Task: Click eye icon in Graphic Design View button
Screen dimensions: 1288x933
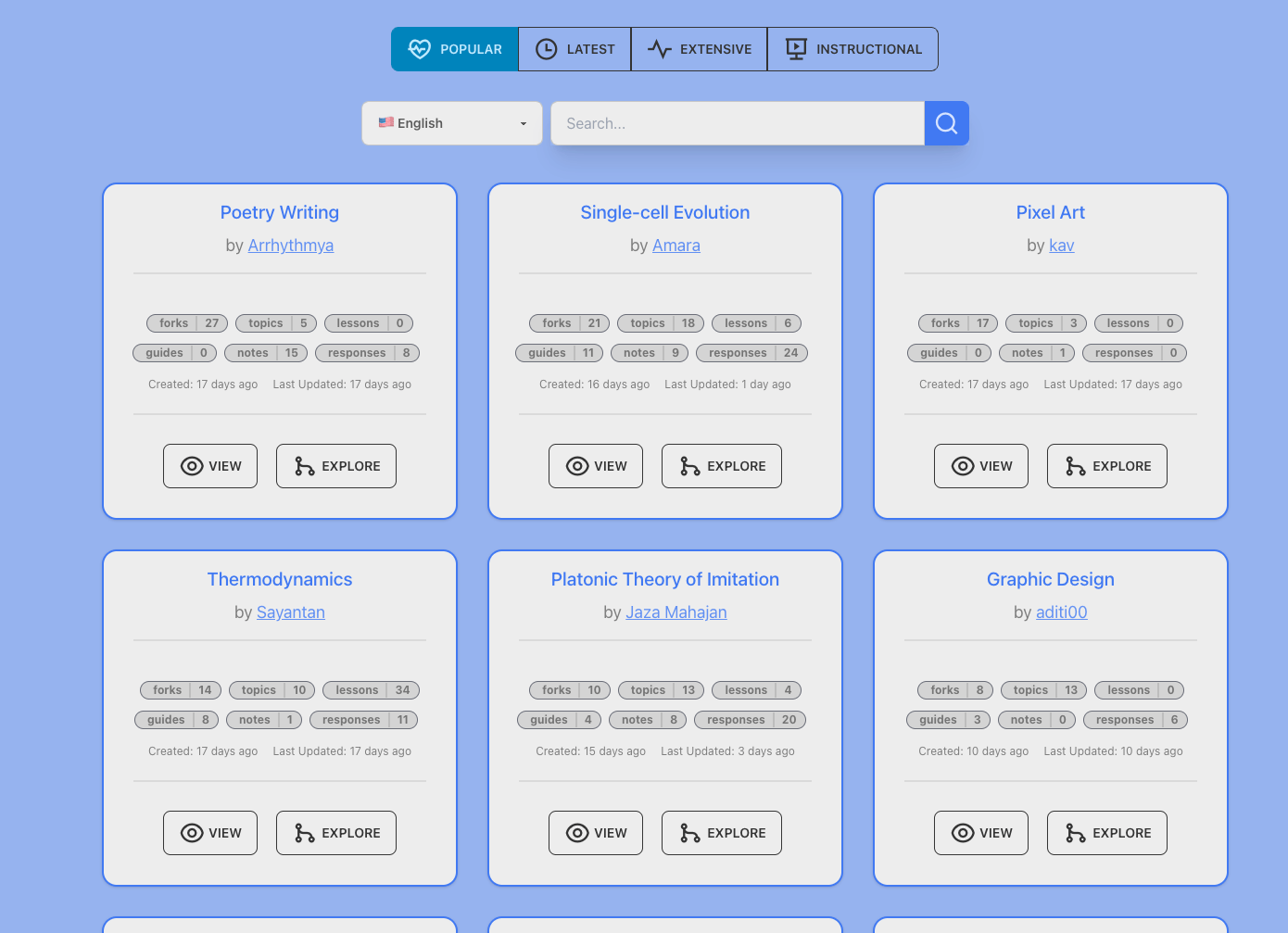Action: (x=963, y=833)
